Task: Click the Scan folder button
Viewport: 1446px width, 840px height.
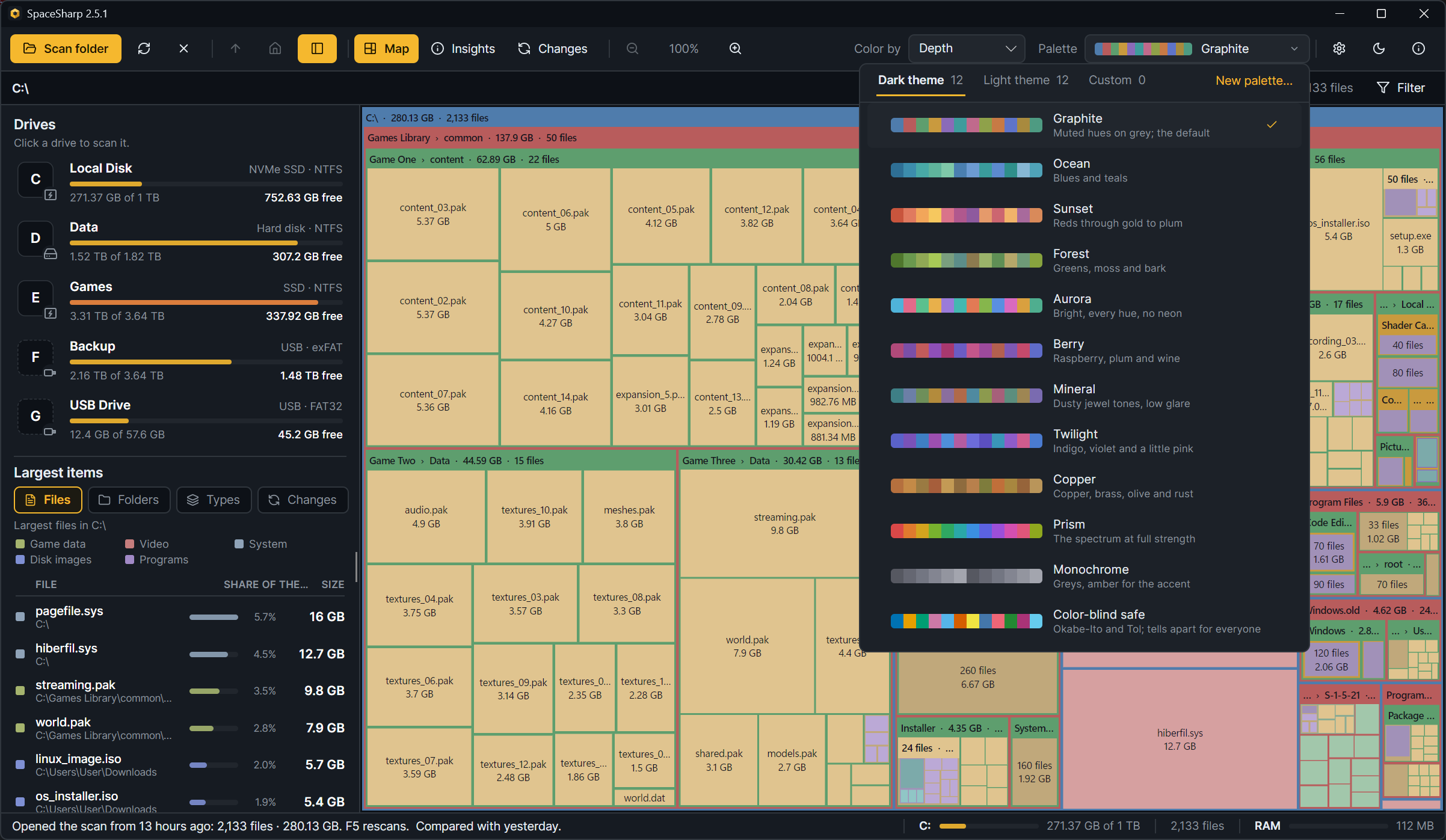Action: 66,49
